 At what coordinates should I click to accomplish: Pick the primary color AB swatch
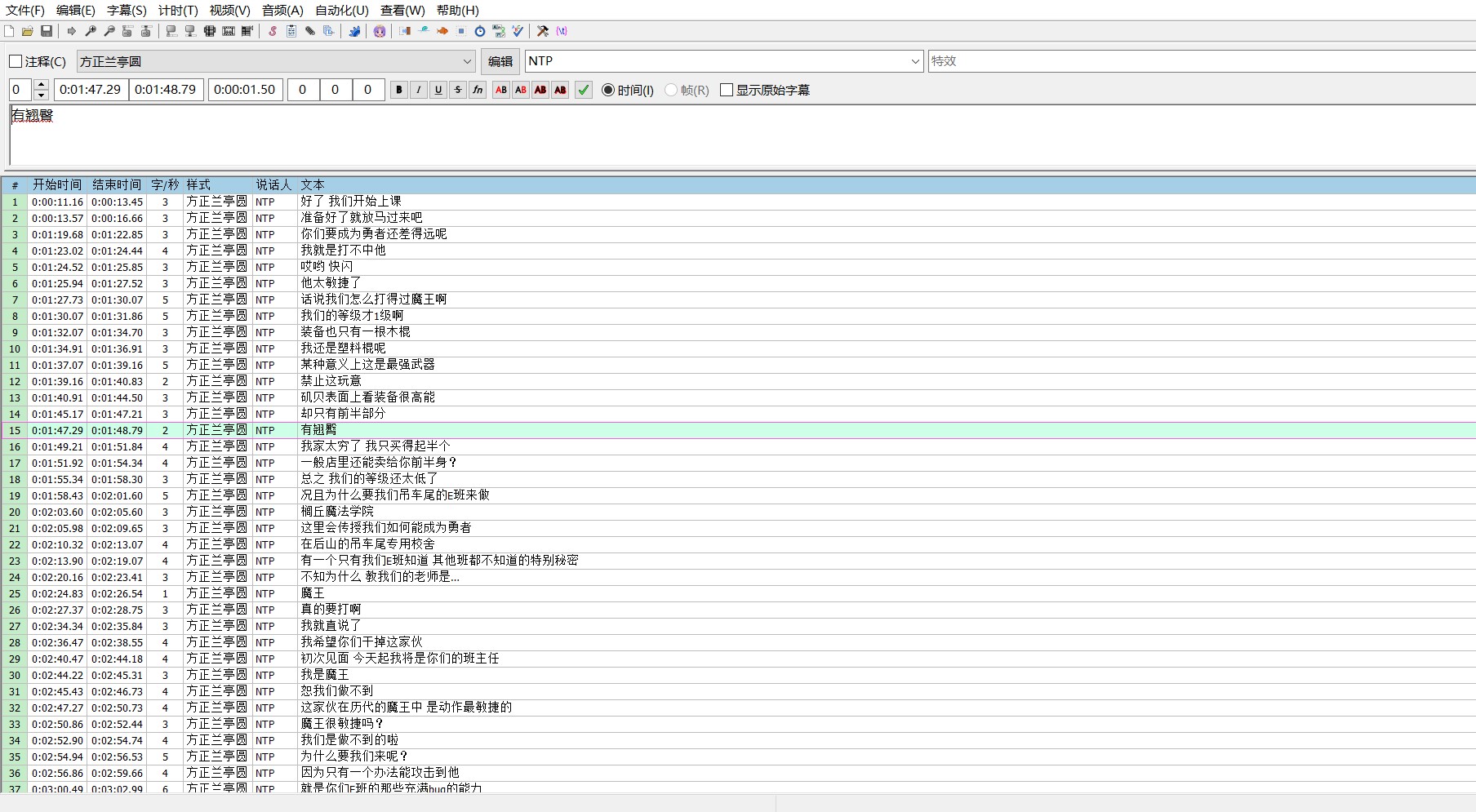pos(501,90)
